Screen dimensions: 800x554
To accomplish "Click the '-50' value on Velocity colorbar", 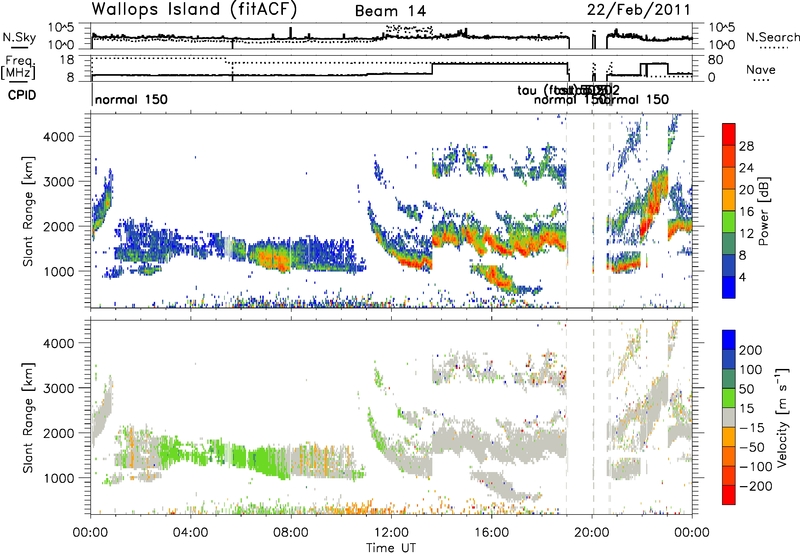I will pyautogui.click(x=750, y=447).
